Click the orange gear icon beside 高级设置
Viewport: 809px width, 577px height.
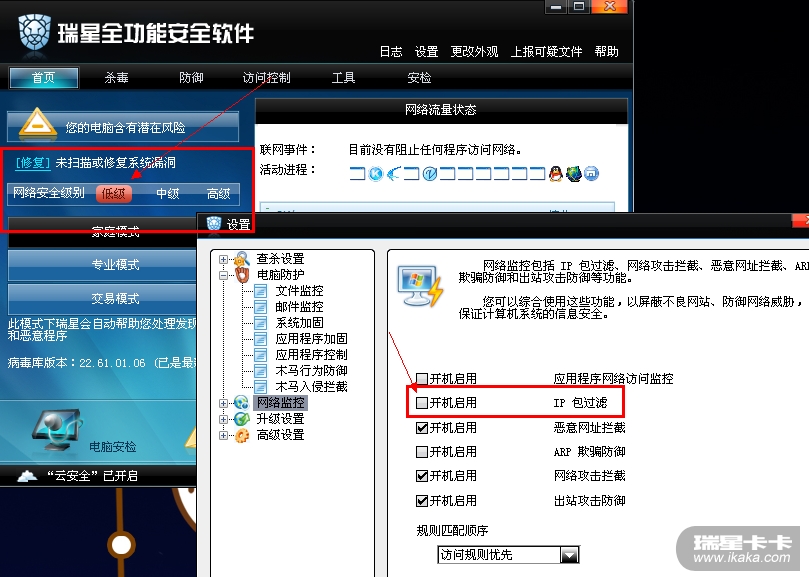[241, 435]
